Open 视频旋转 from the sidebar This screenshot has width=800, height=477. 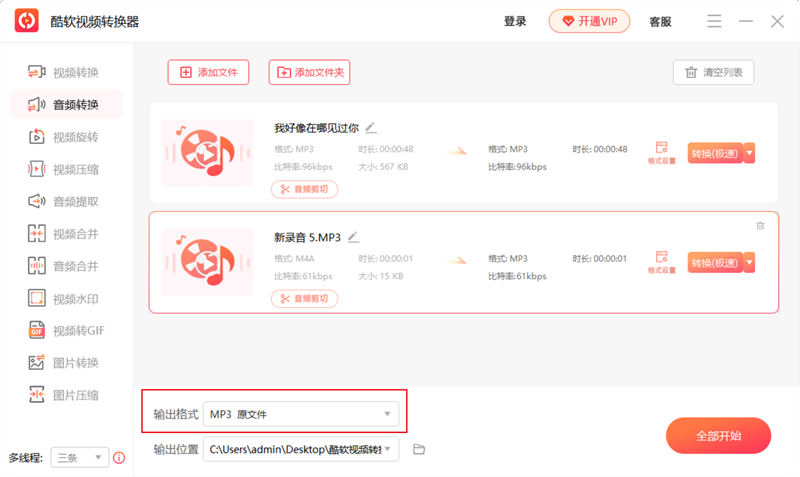tap(63, 137)
